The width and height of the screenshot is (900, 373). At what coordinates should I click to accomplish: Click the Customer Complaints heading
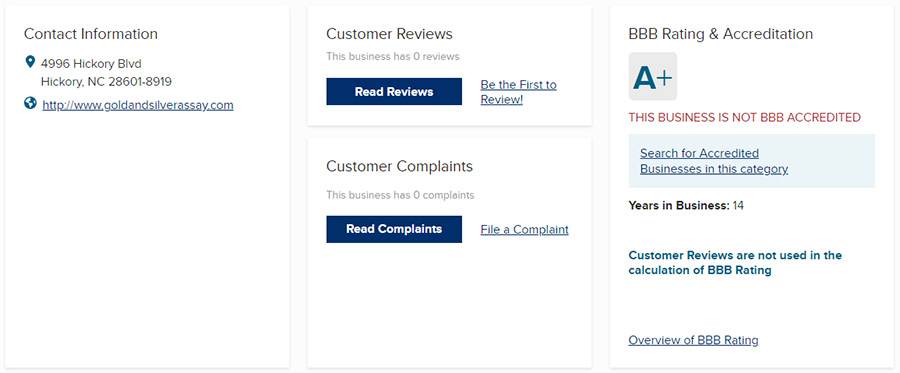click(x=399, y=166)
